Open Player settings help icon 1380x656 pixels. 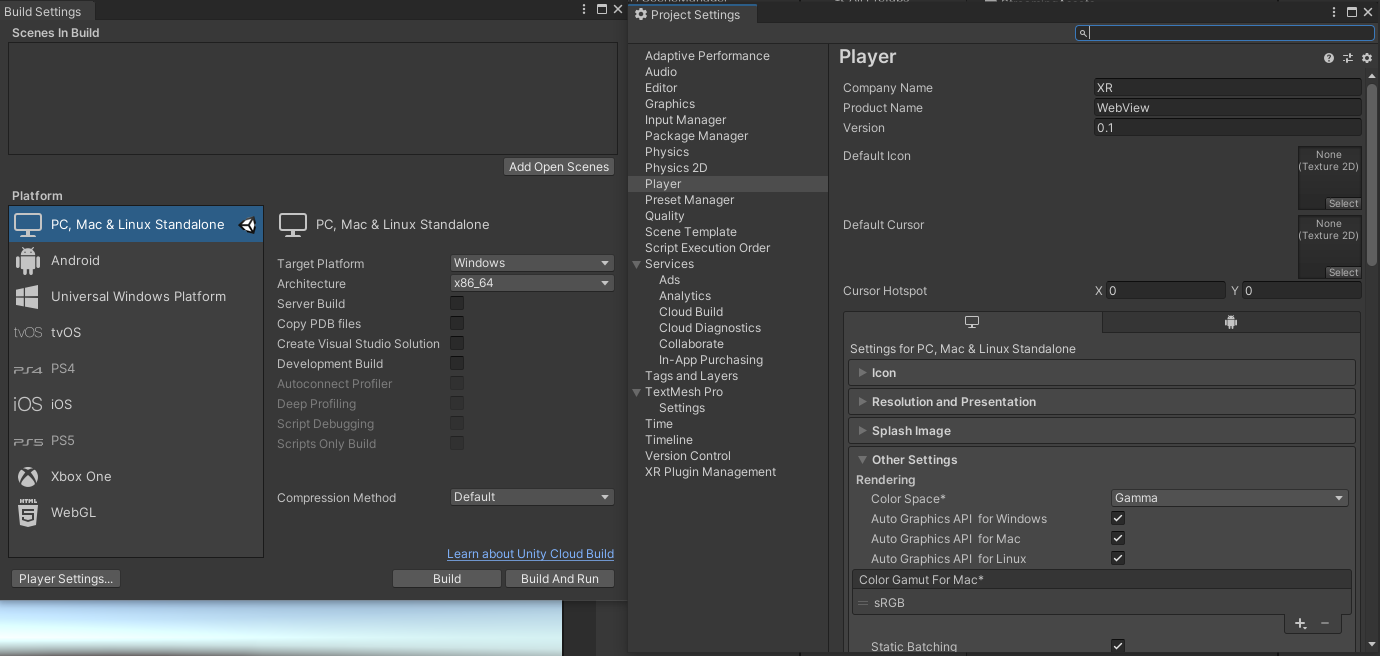click(x=1329, y=58)
